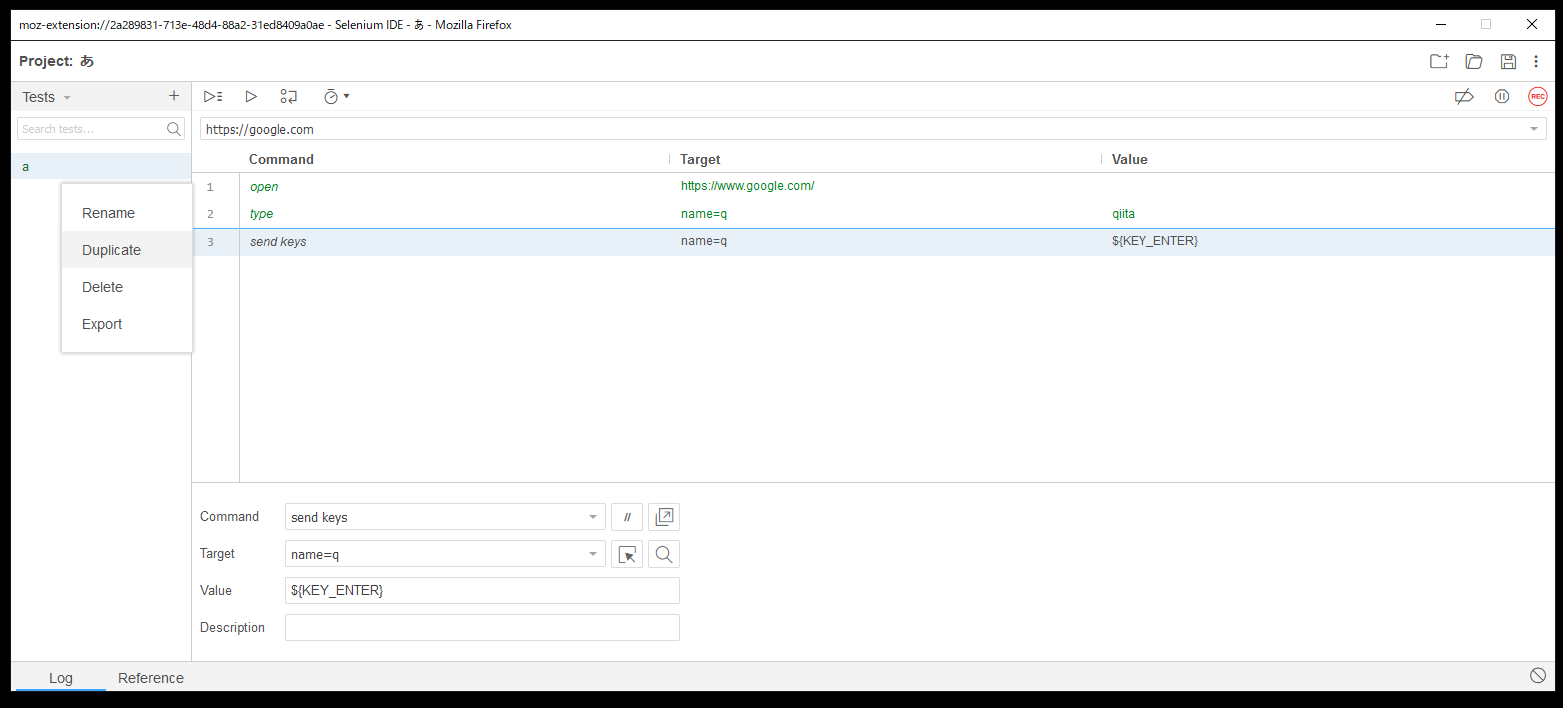This screenshot has height=708, width=1563.
Task: Focus the Description field
Action: point(482,627)
